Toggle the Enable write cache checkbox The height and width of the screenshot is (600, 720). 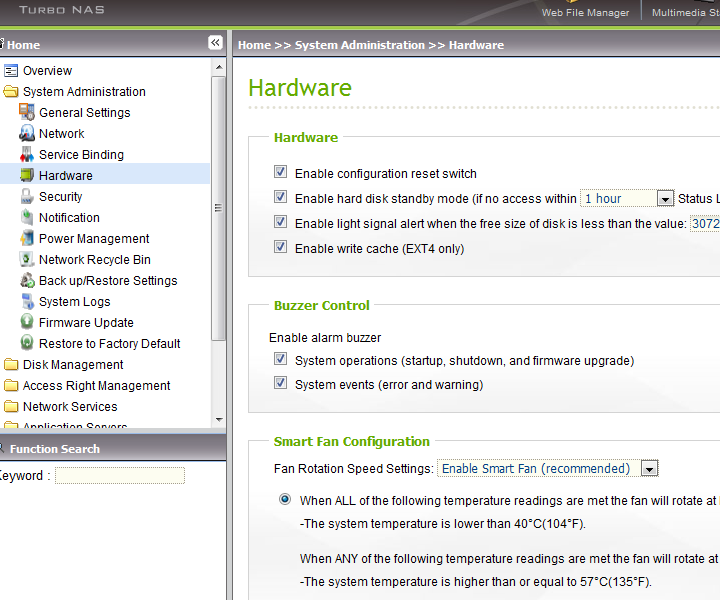pyautogui.click(x=280, y=248)
